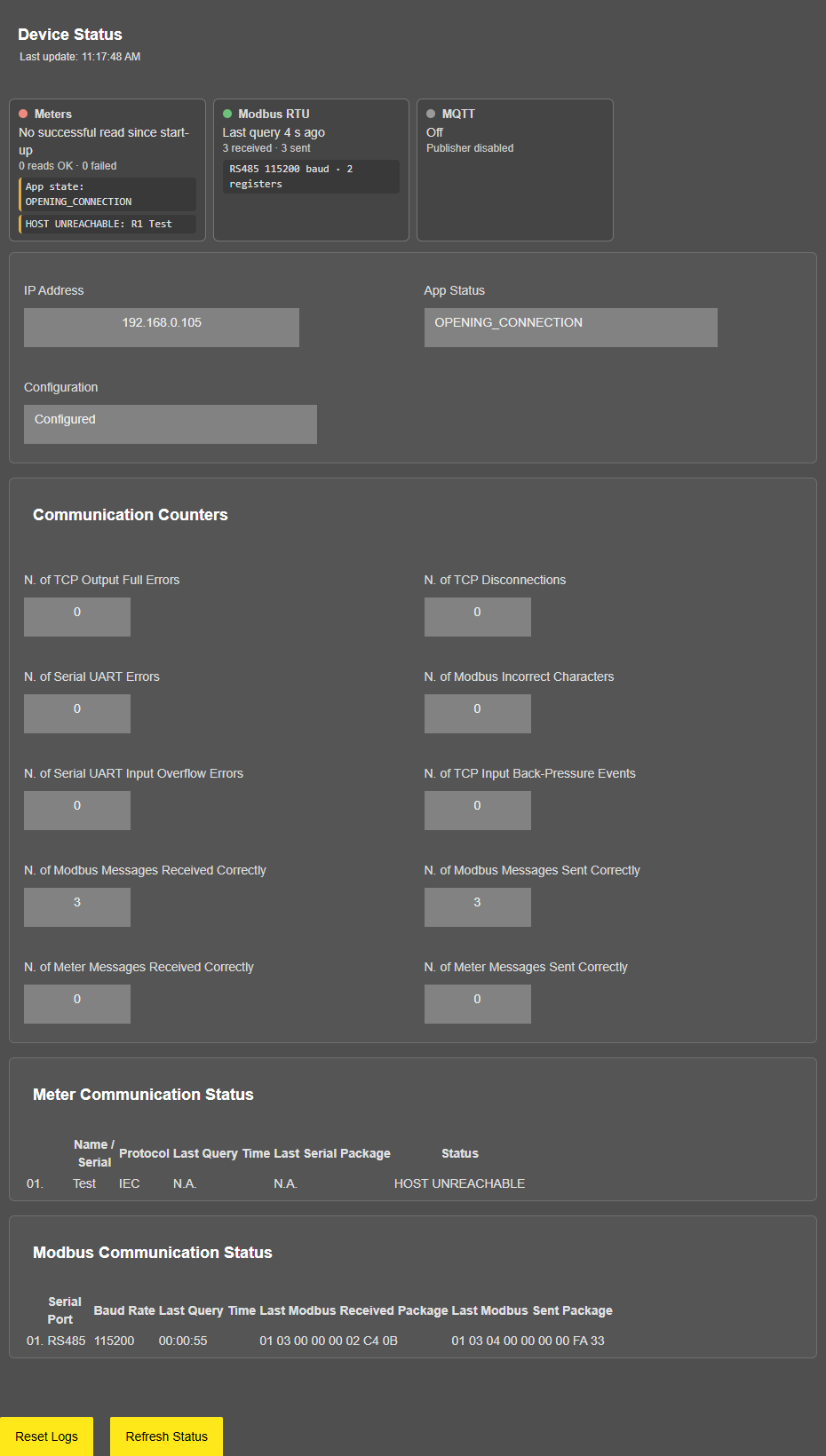Click 'Last Modbus Received Package' column header
The width and height of the screenshot is (826, 1456).
click(353, 1310)
